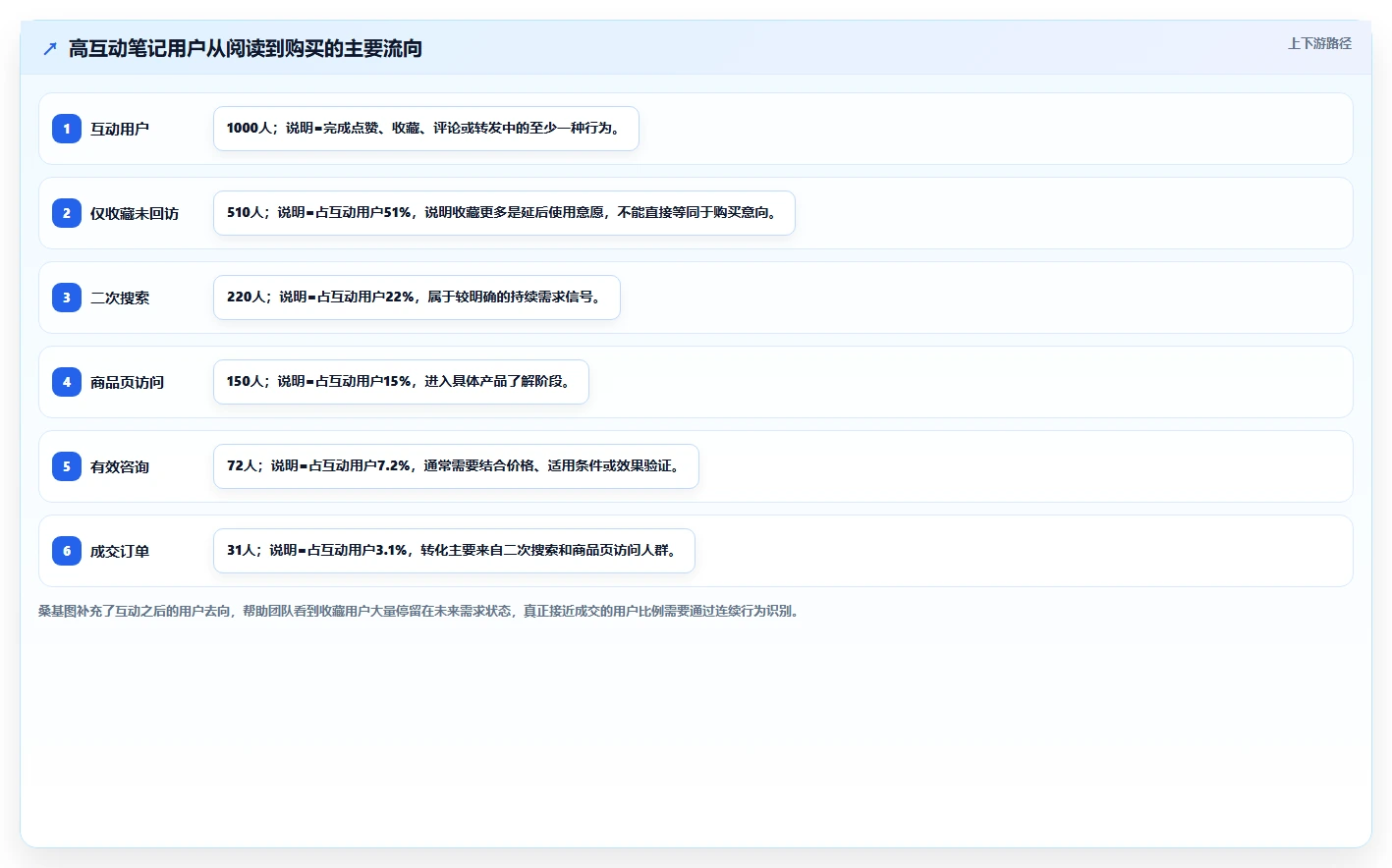Select step number 4 badge

(x=67, y=382)
